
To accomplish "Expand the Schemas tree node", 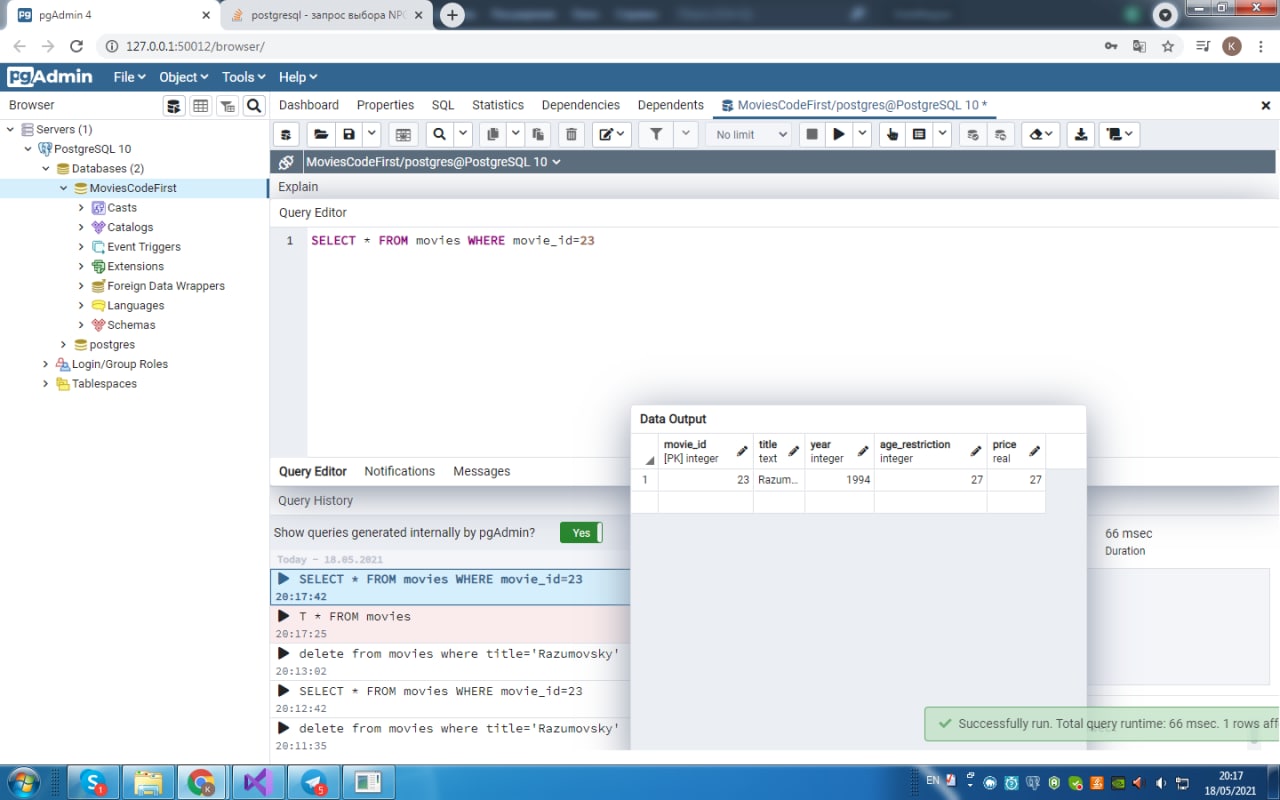I will 82,324.
